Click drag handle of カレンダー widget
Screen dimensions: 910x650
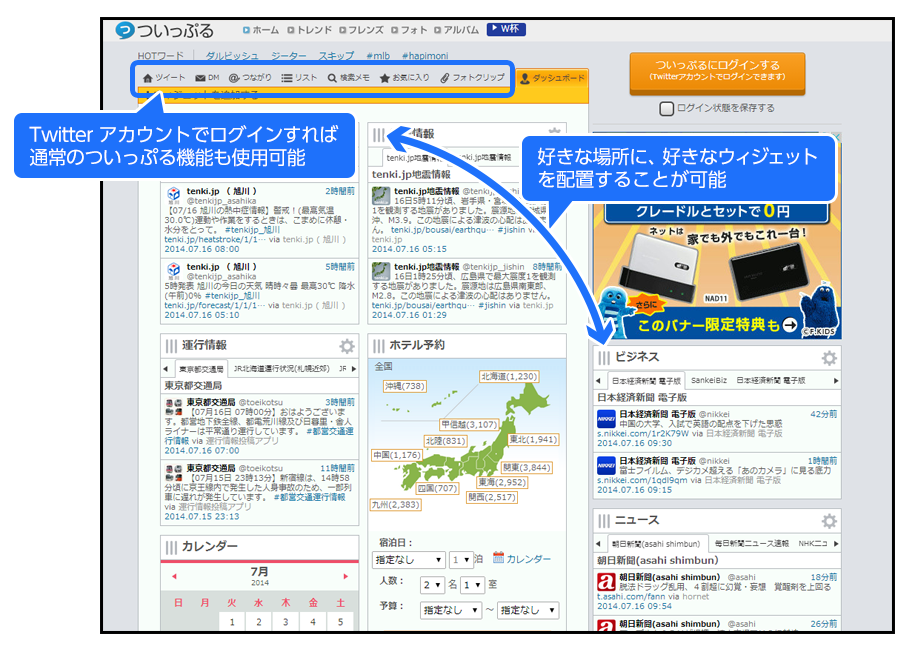171,547
